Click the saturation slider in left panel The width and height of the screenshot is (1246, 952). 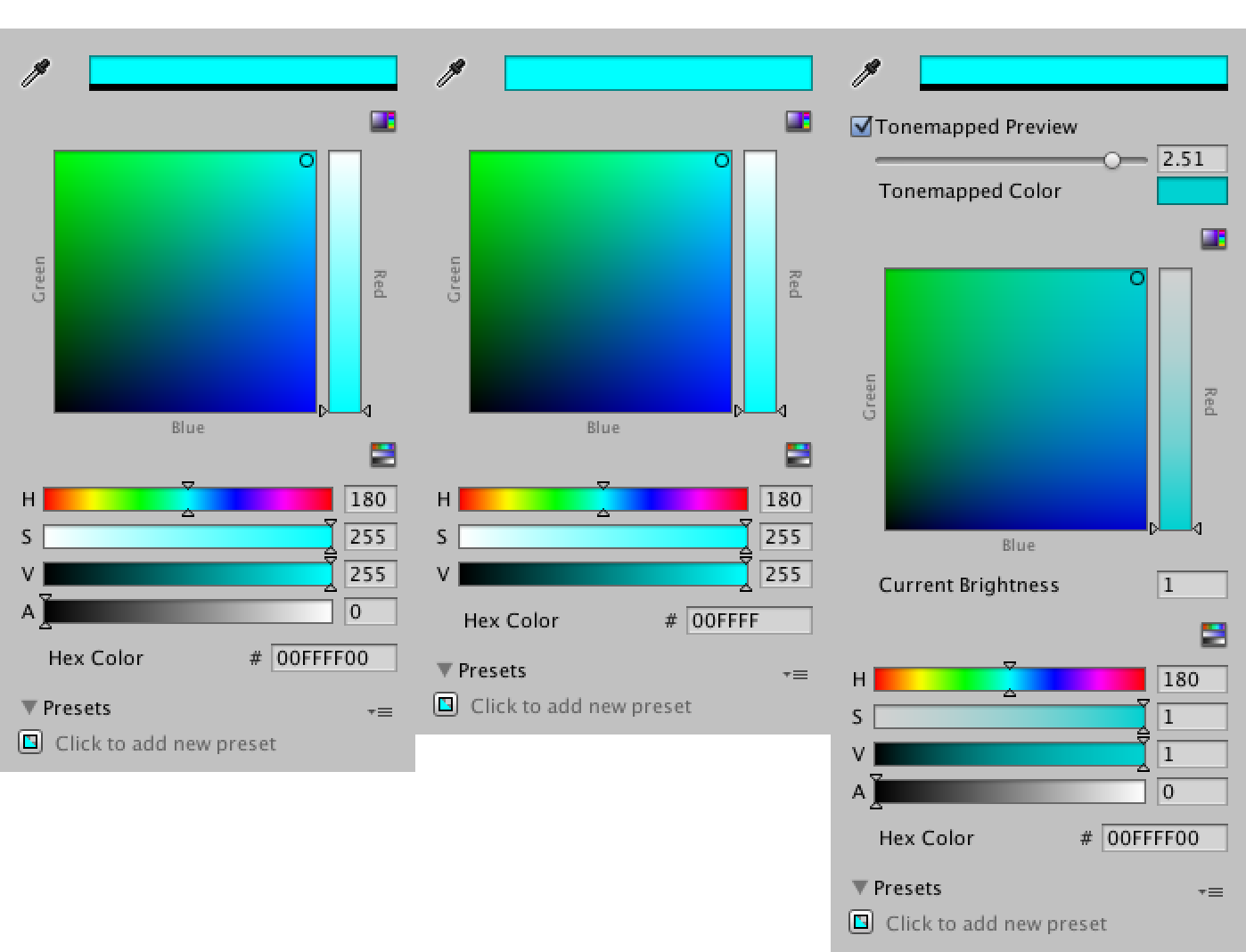tap(188, 537)
